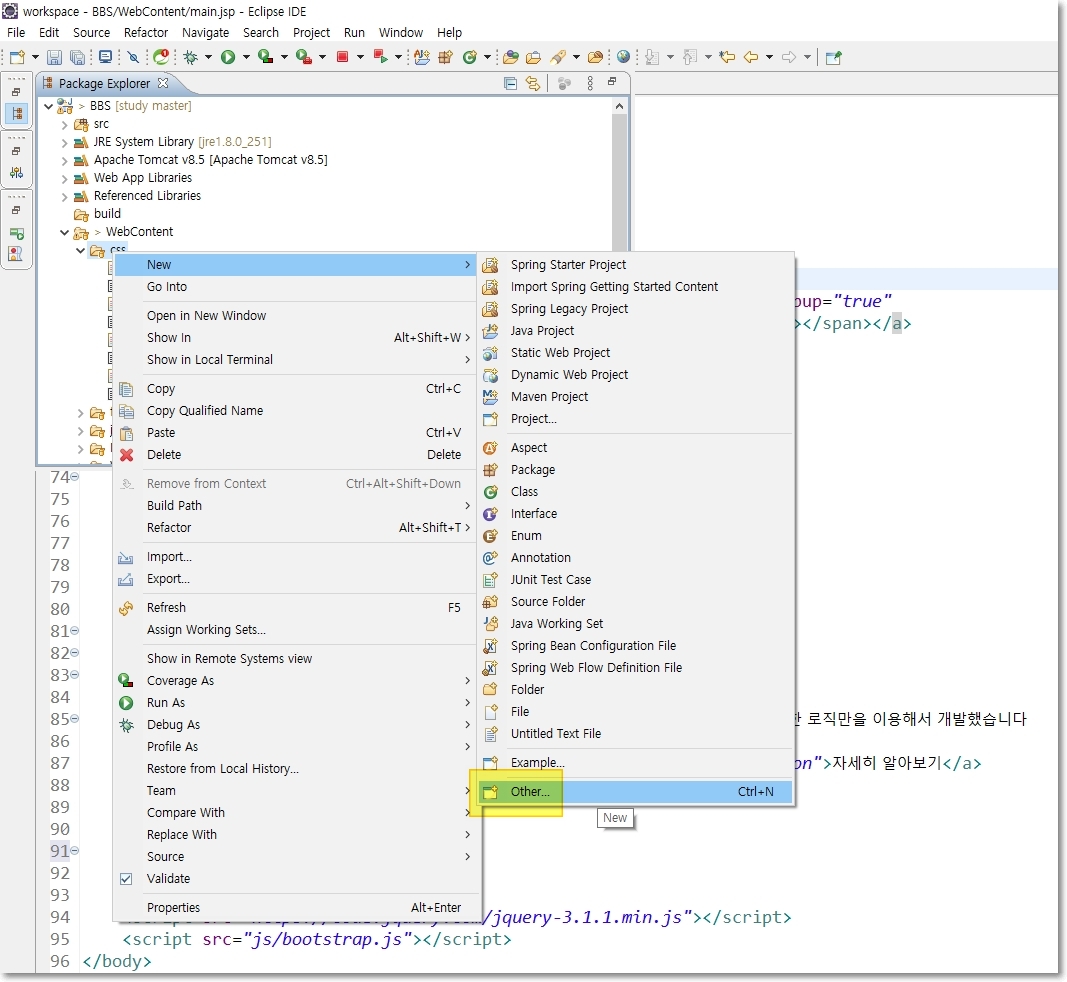This screenshot has height=982, width=1067.
Task: Open the Team submenu
Action: coord(295,790)
